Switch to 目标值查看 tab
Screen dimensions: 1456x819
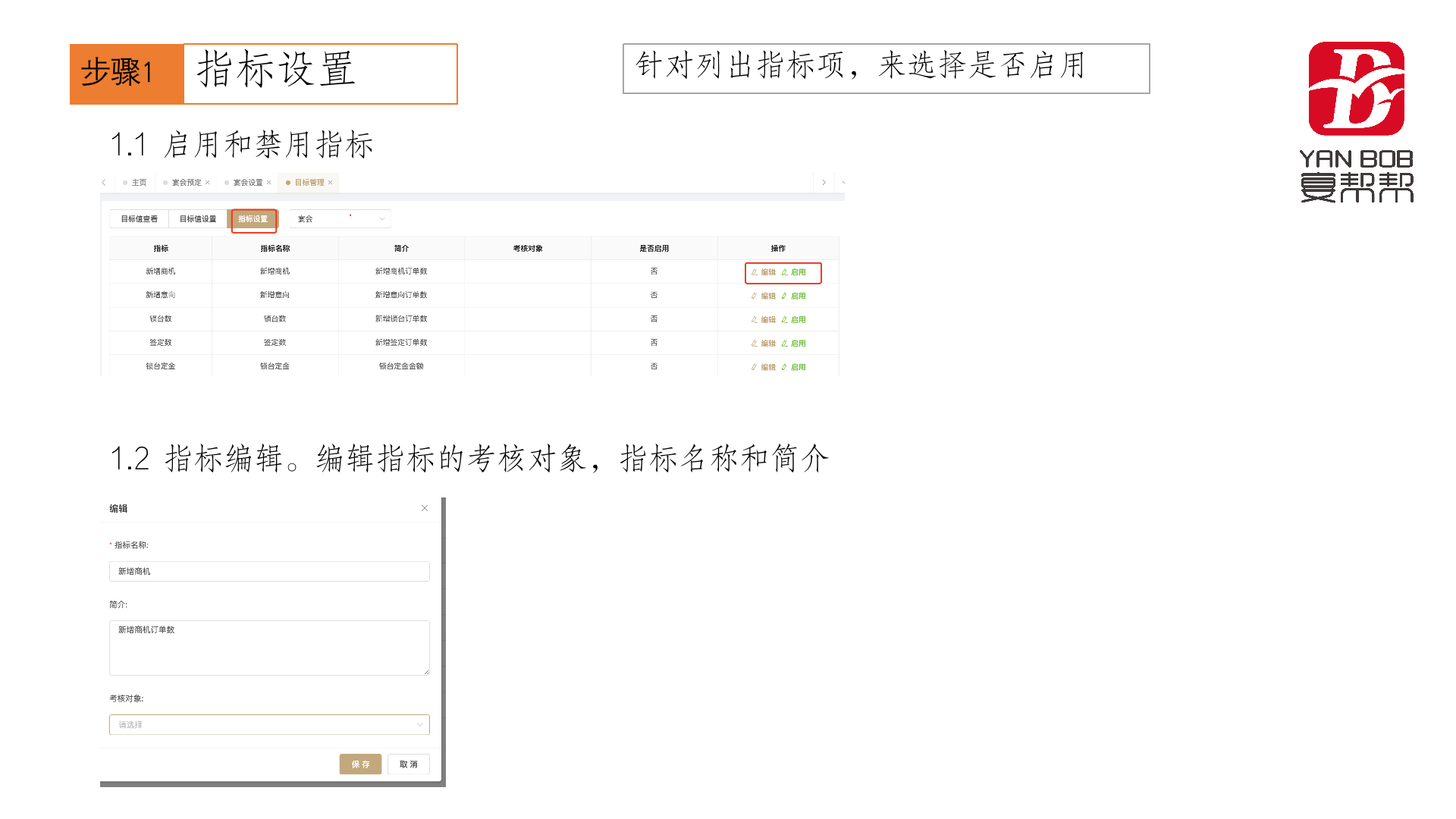pyautogui.click(x=140, y=219)
